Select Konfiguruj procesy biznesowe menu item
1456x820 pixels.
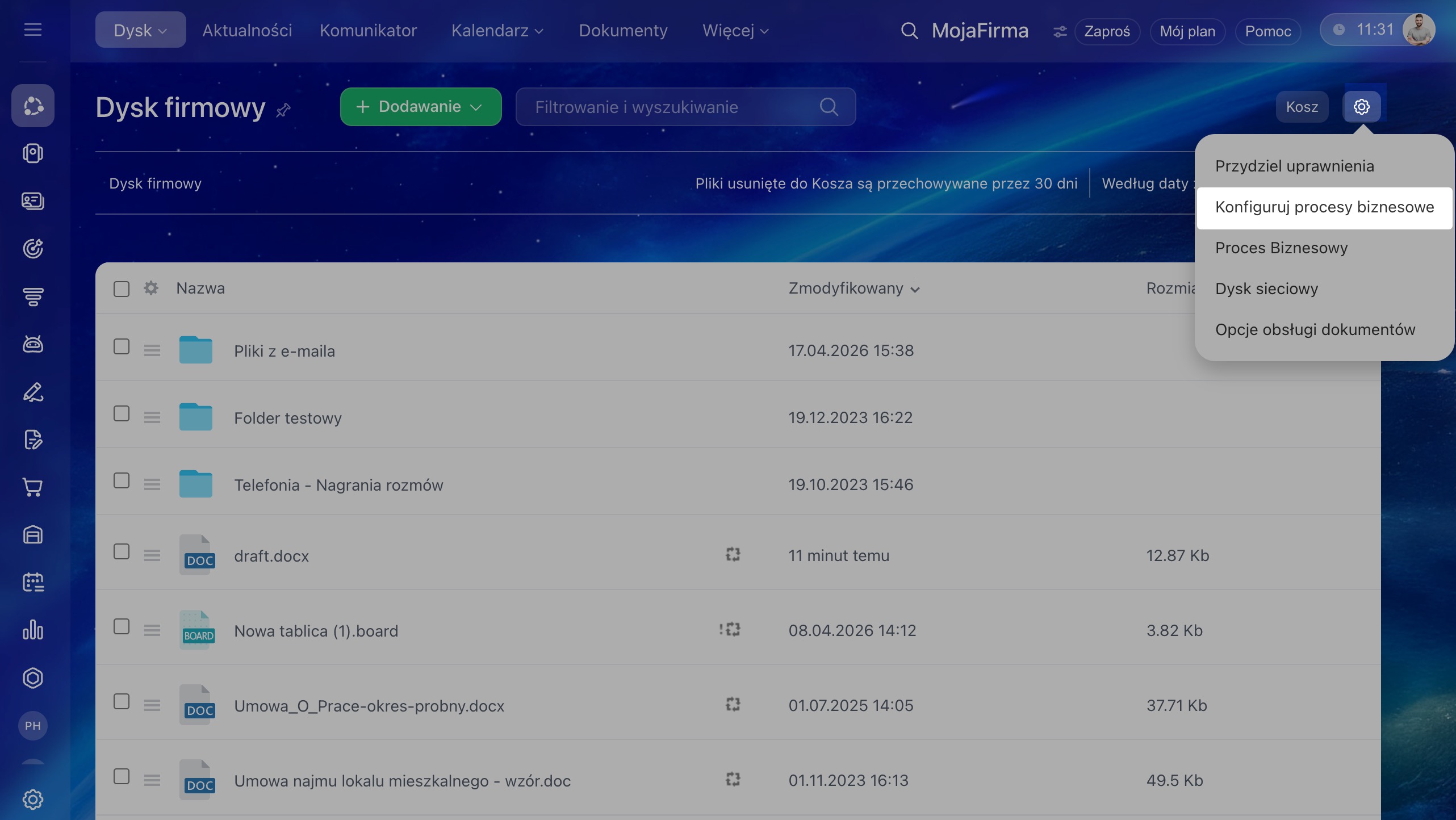click(x=1324, y=207)
